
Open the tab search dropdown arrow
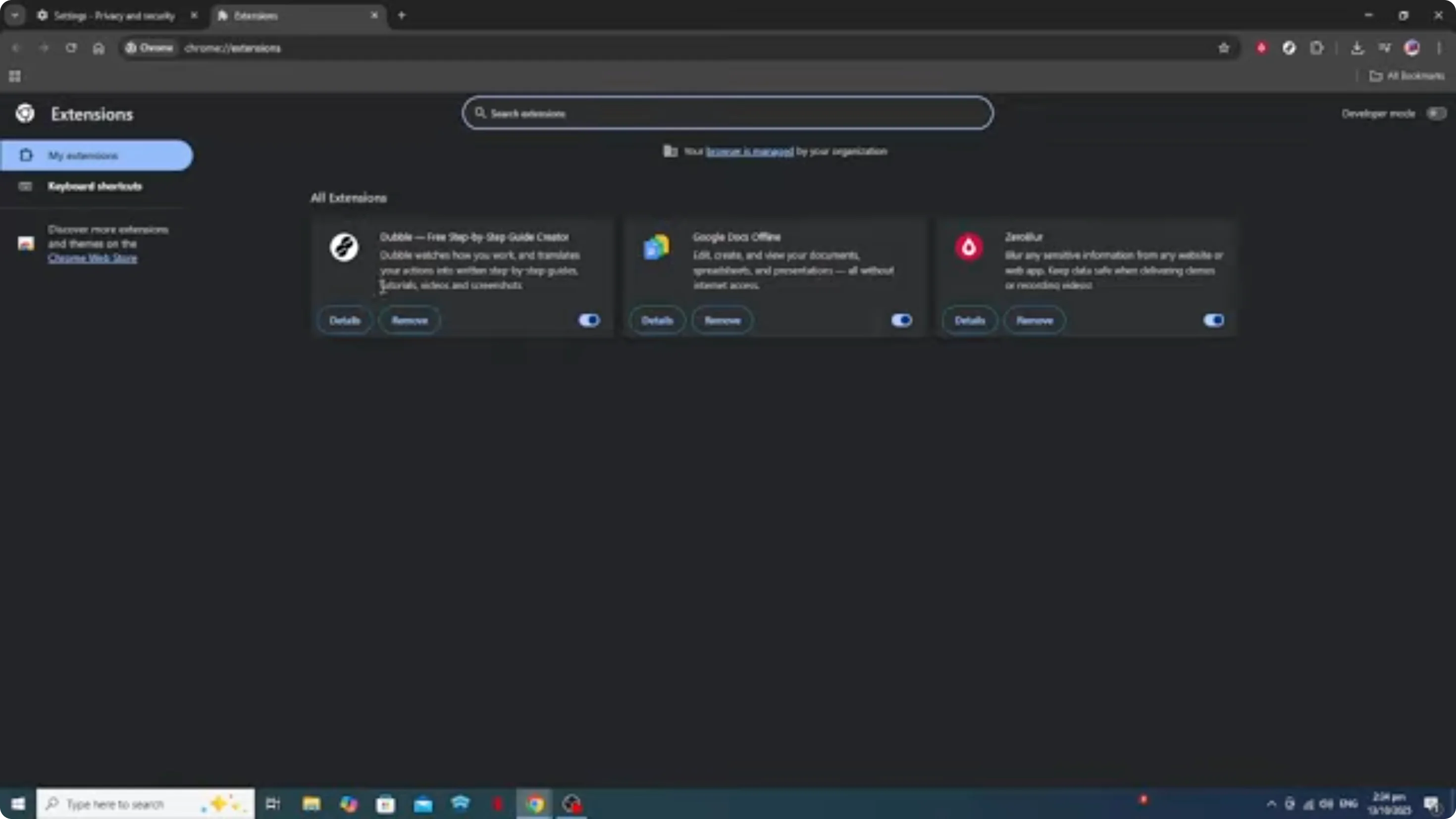[15, 15]
